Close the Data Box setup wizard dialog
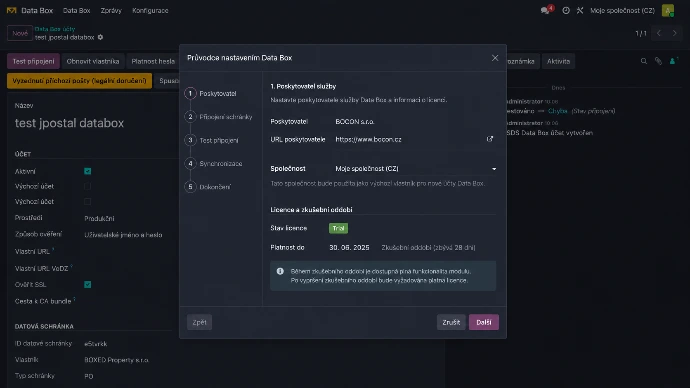This screenshot has width=690, height=388. pyautogui.click(x=495, y=58)
